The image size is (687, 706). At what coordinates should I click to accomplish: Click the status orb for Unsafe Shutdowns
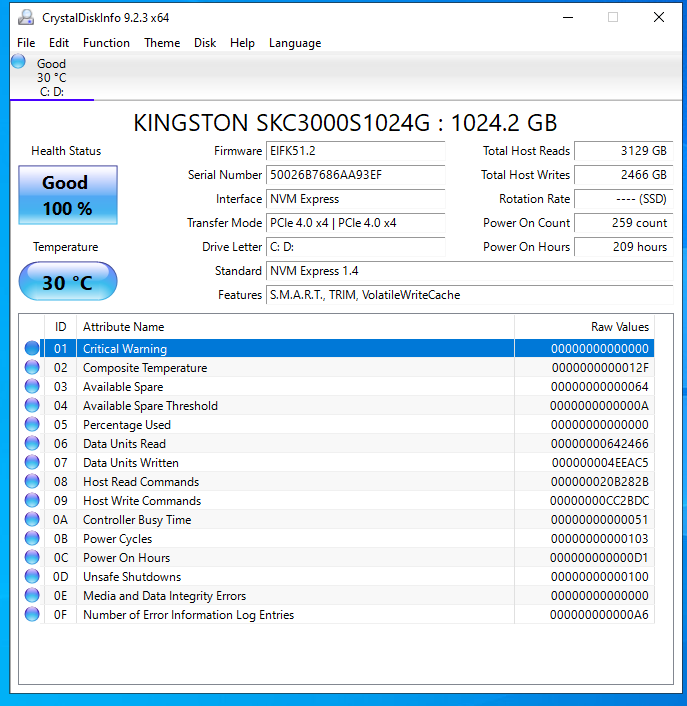32,576
